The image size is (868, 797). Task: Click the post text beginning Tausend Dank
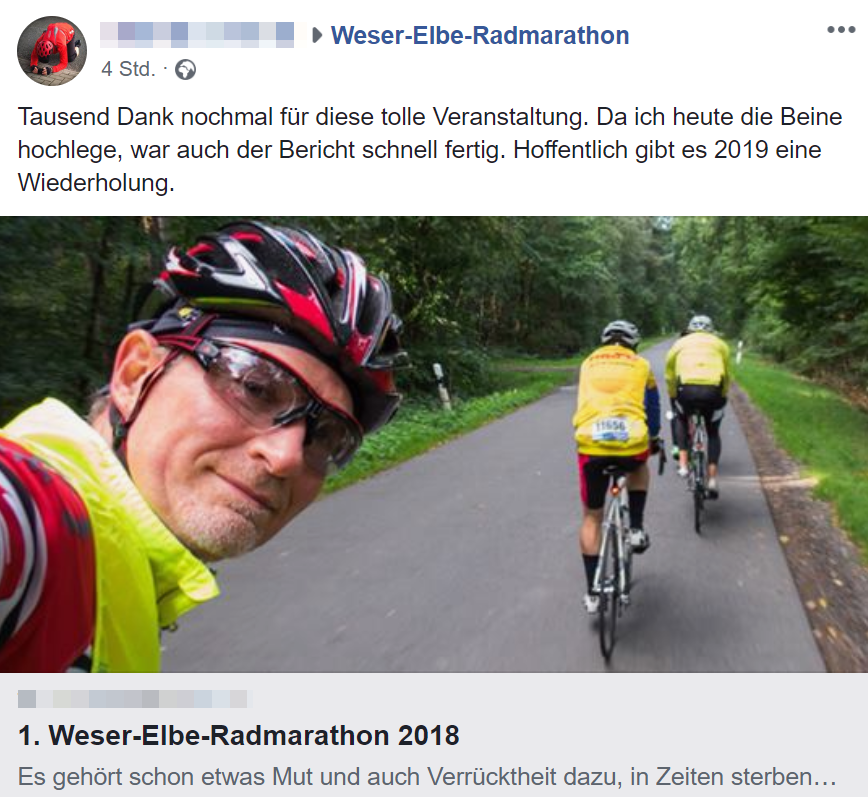(430, 149)
